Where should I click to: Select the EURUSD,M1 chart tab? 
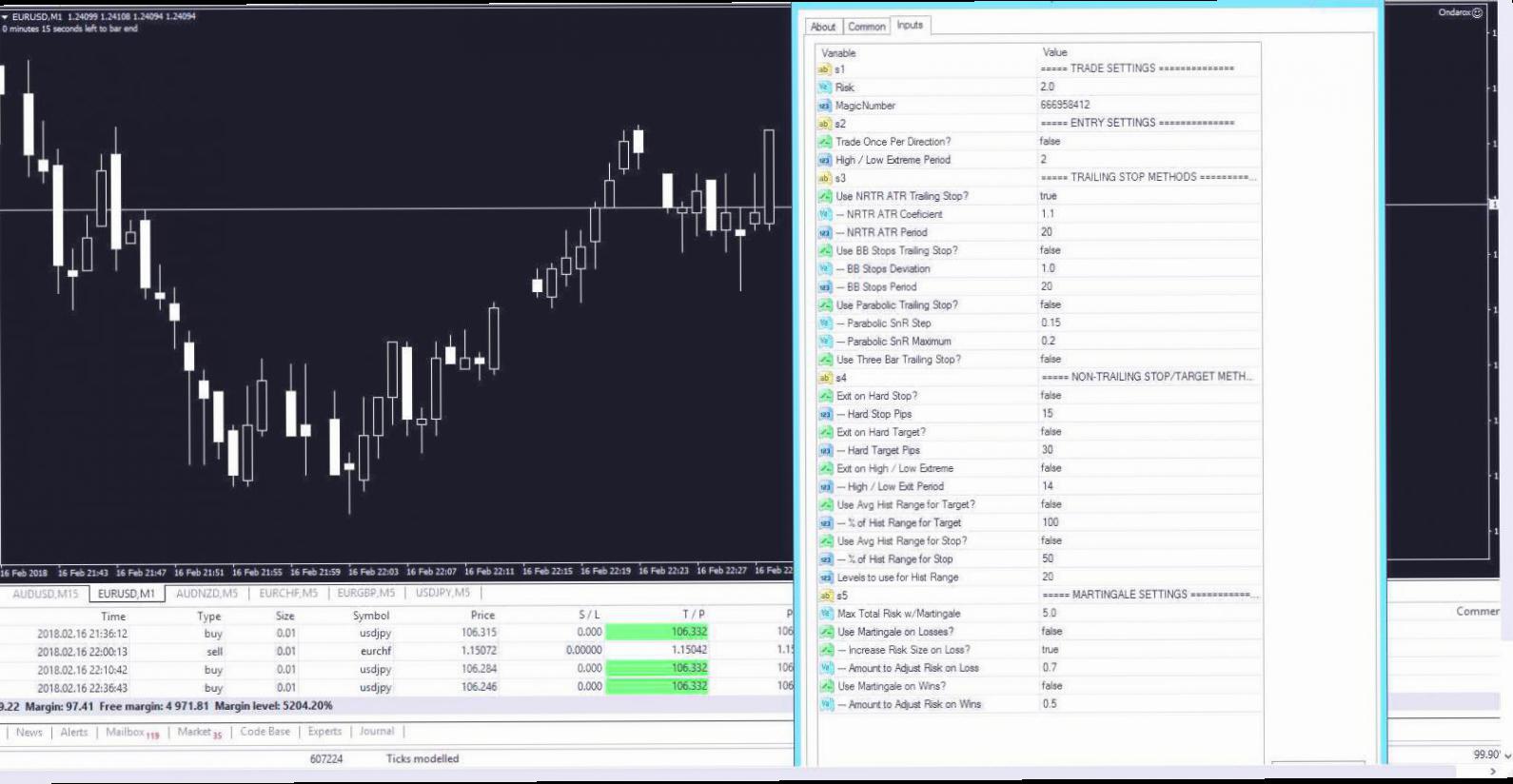127,594
